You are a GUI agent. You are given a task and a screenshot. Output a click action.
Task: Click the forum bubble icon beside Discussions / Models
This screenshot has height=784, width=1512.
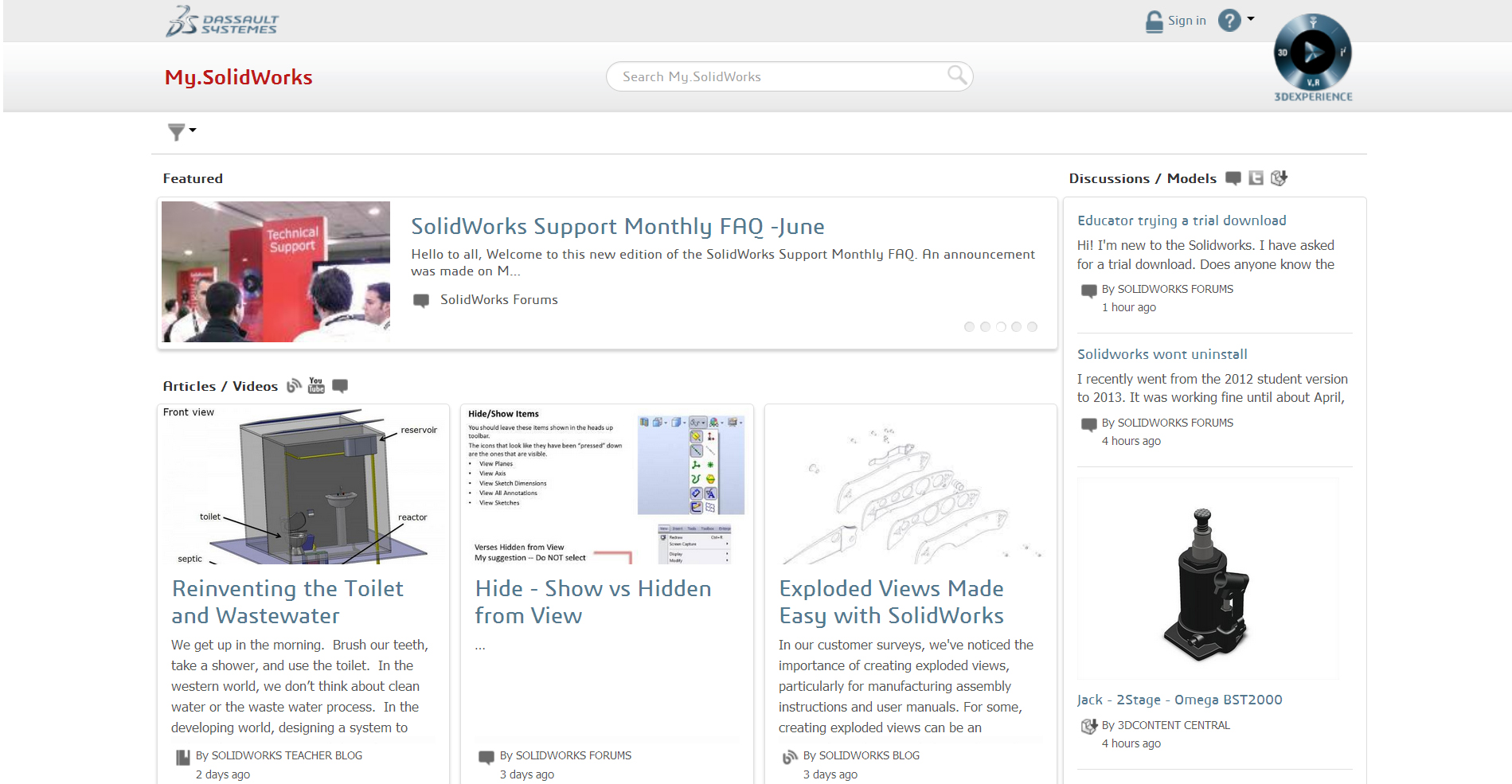pyautogui.click(x=1233, y=178)
